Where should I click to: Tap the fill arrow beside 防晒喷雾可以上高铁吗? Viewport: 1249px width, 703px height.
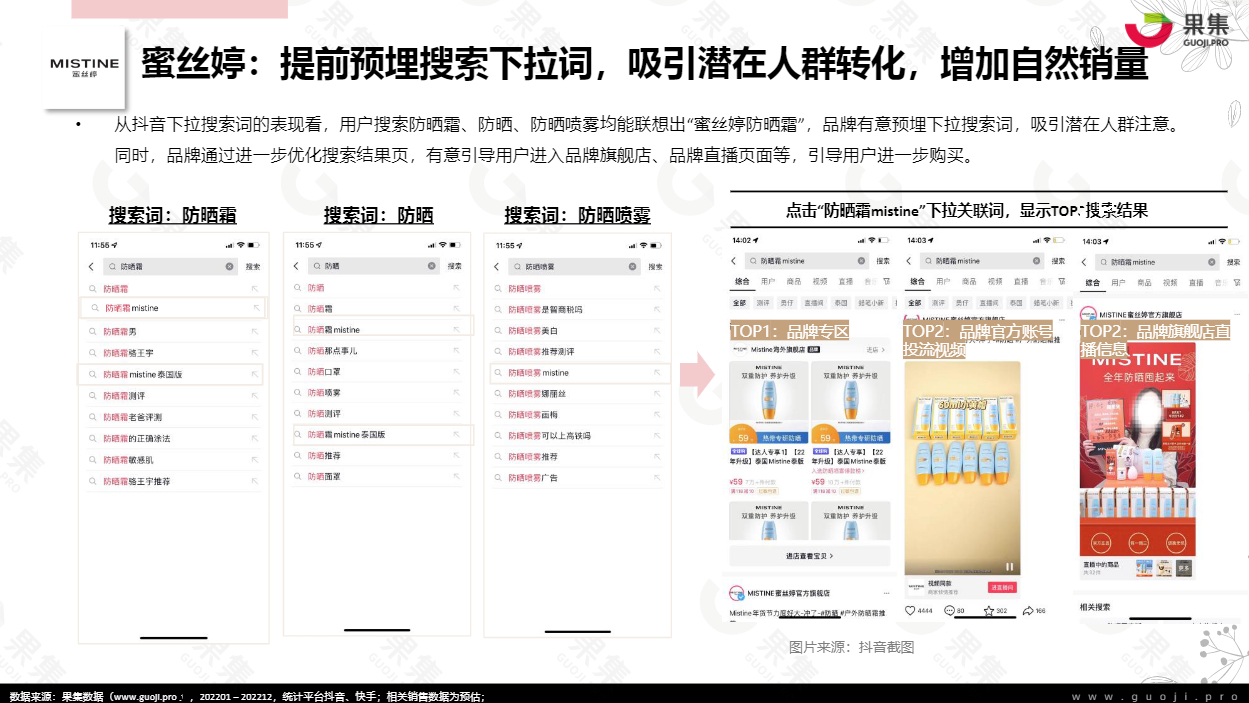pyautogui.click(x=657, y=436)
